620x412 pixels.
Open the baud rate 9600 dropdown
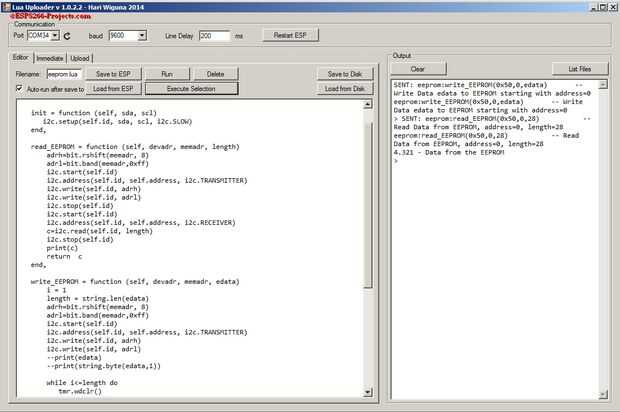142,36
